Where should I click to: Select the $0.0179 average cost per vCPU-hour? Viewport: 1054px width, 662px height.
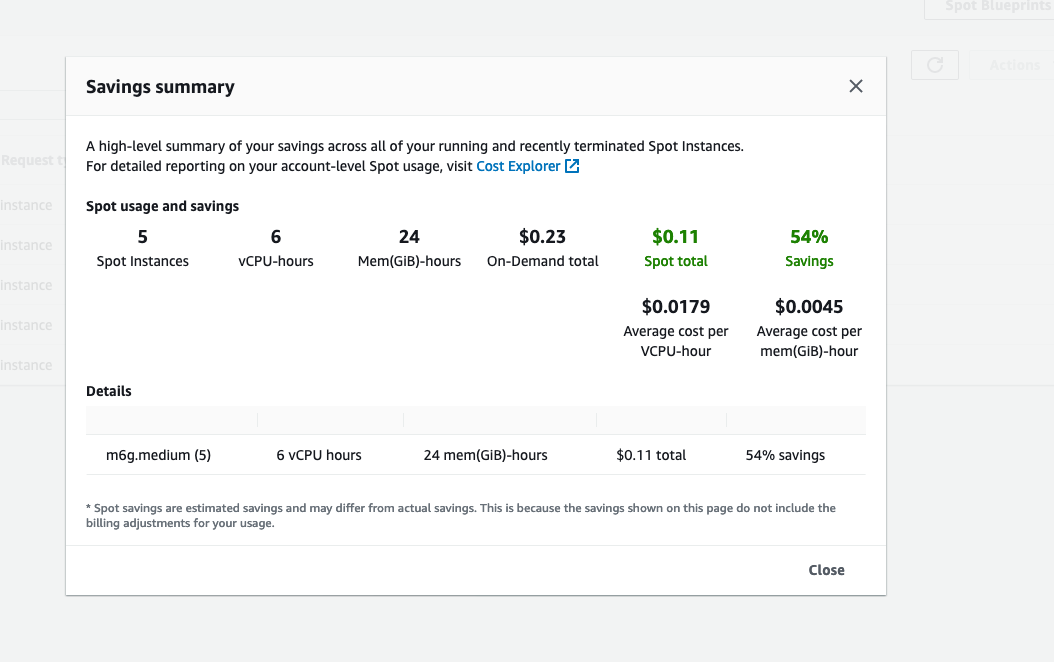pyautogui.click(x=675, y=307)
